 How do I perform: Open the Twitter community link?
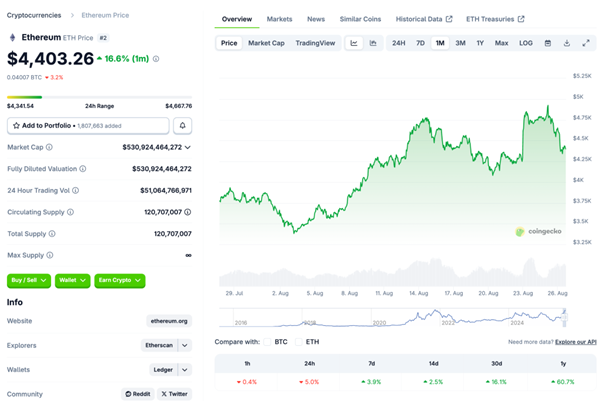click(174, 394)
